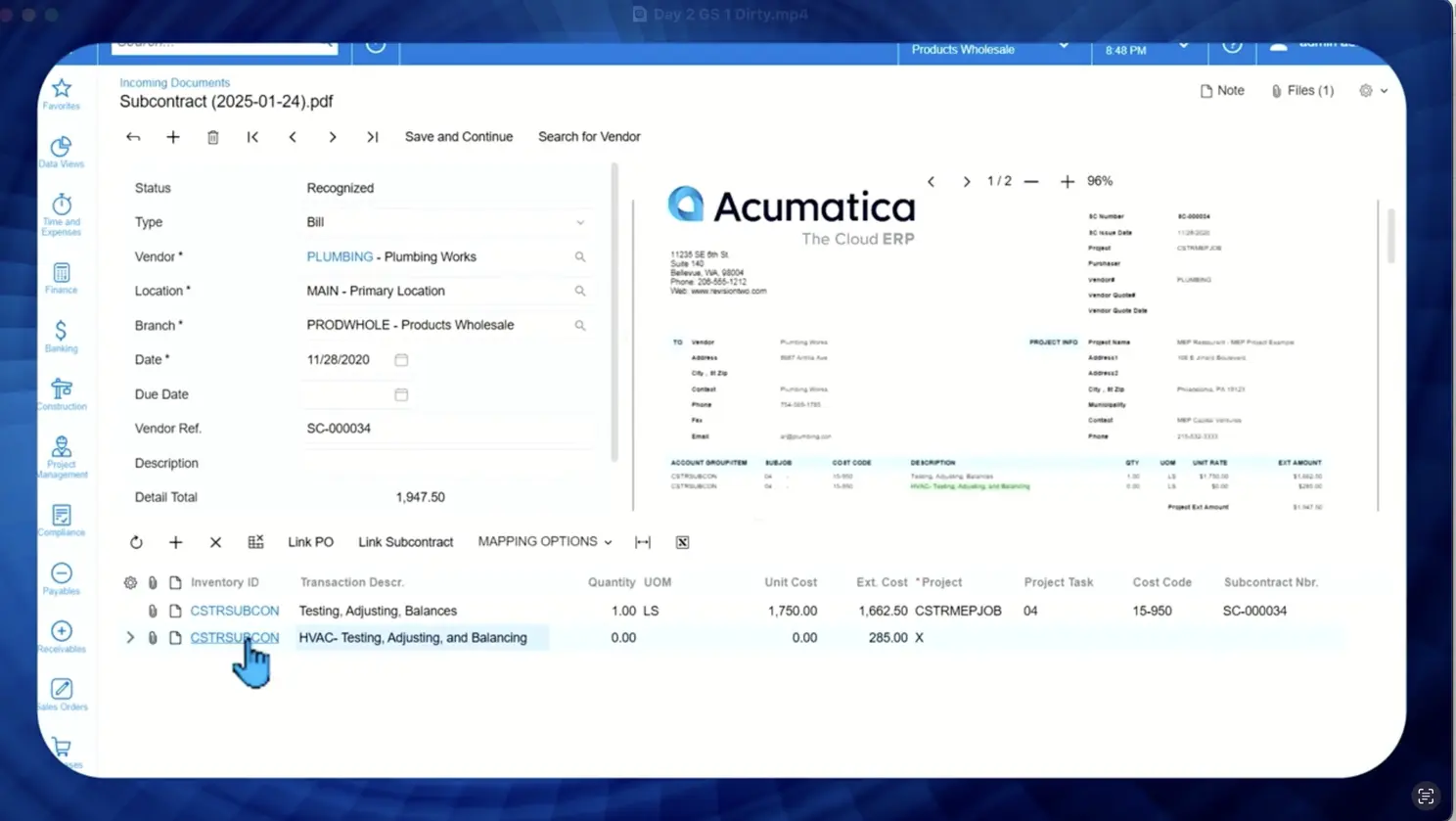Click the form panel vertical scrollbar
1456x821 pixels.
pos(614,313)
